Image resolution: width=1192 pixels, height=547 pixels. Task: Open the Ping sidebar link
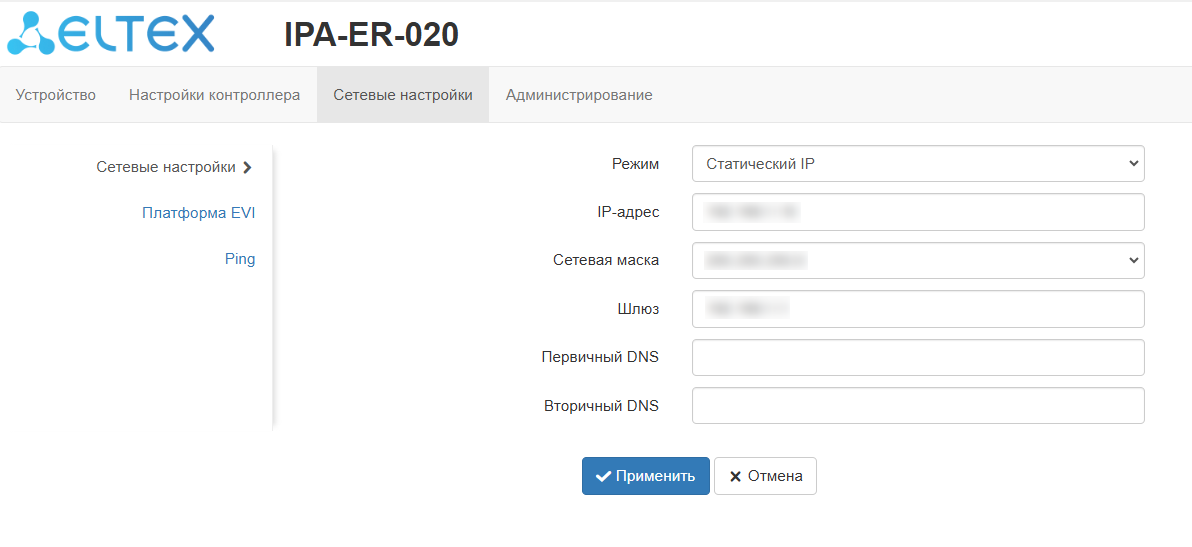tap(240, 259)
